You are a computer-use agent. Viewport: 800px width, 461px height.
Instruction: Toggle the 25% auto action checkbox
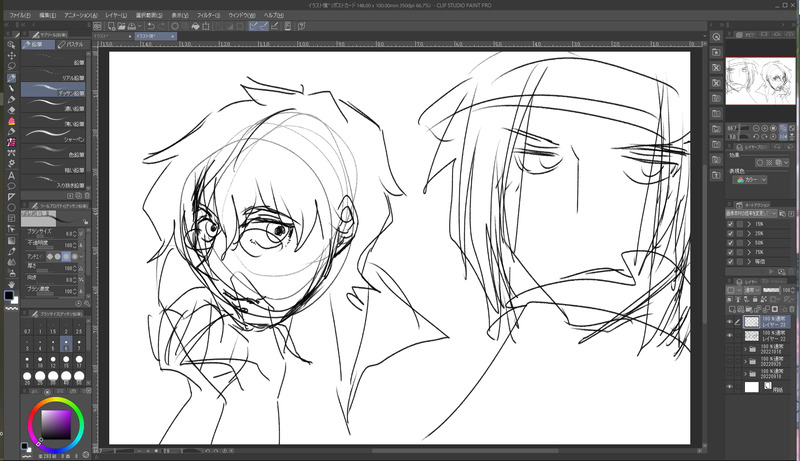[x=731, y=234]
